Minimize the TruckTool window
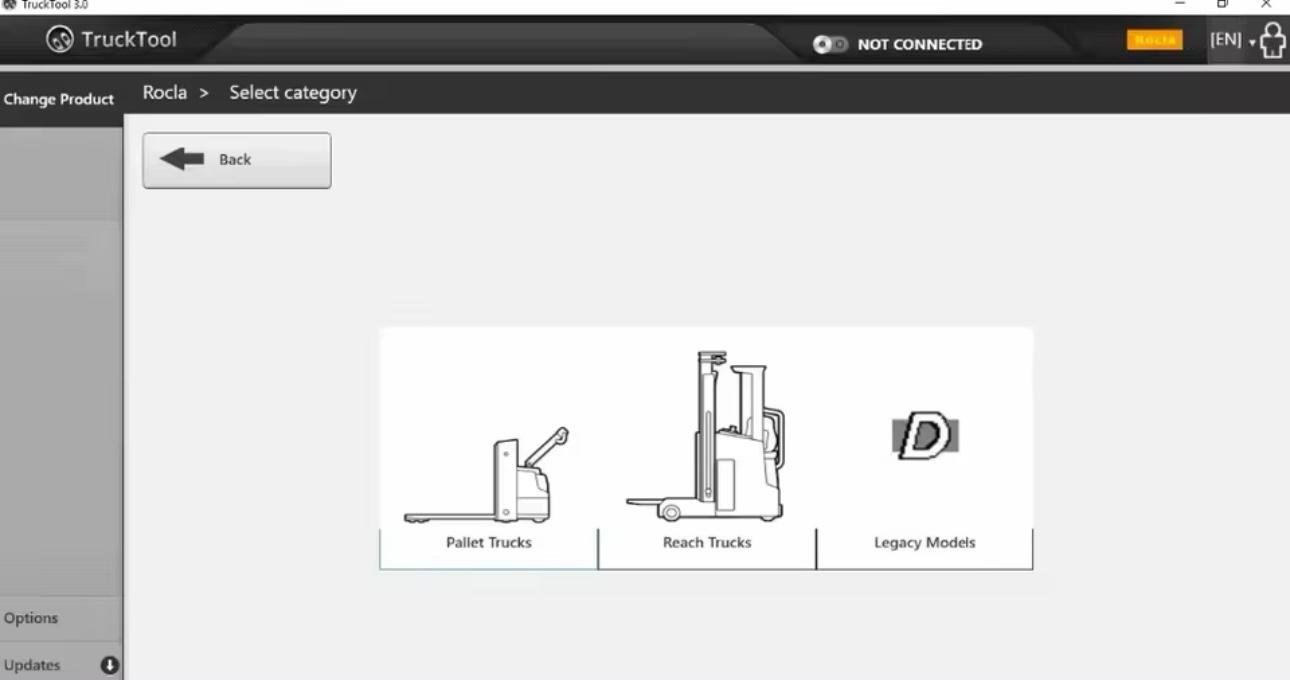The height and width of the screenshot is (680, 1290). click(x=1180, y=5)
